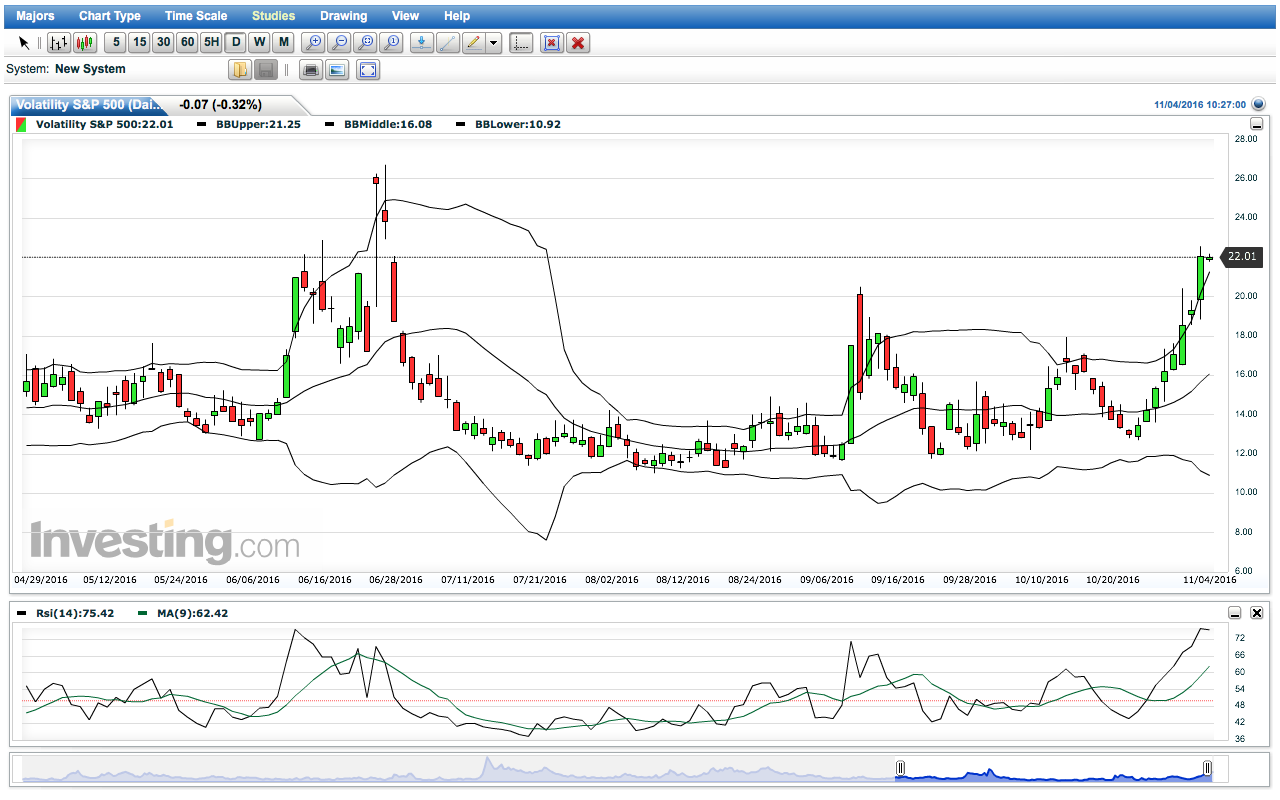Image resolution: width=1280 pixels, height=800 pixels.
Task: Select the bar chart type icon
Action: [x=59, y=42]
